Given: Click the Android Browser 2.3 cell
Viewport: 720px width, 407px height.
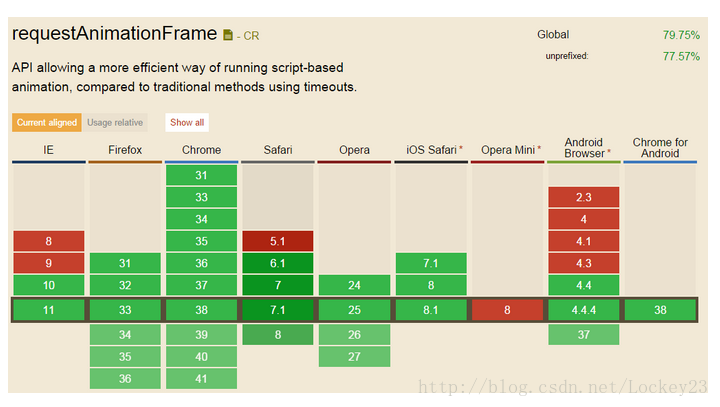Looking at the screenshot, I should click(584, 197).
